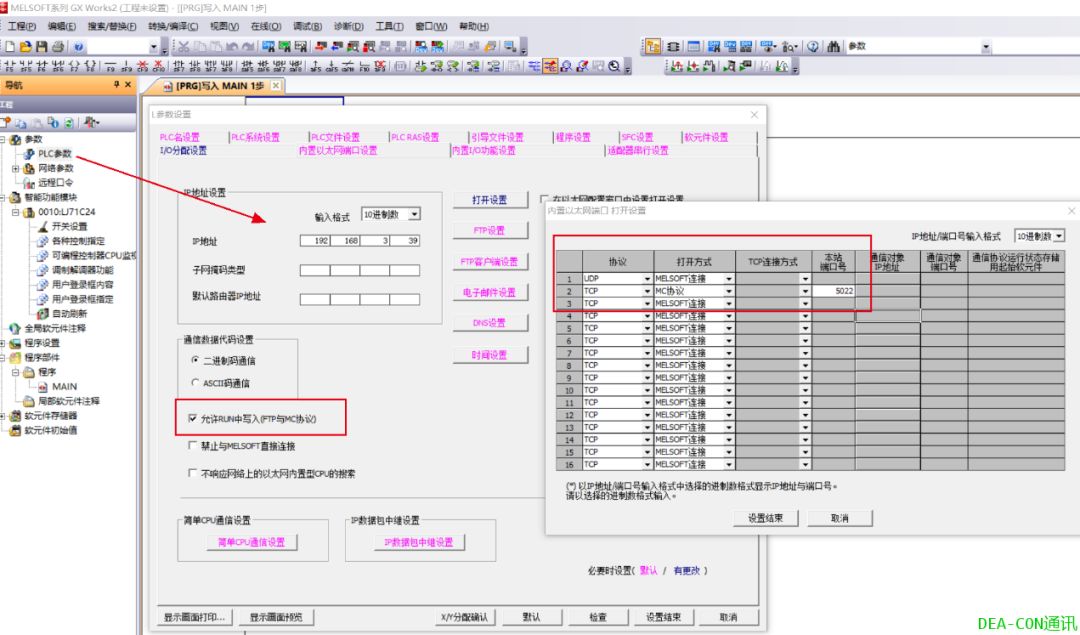Open row 16 协议 TCP dropdown
Viewport: 1080px width, 635px height.
(647, 465)
